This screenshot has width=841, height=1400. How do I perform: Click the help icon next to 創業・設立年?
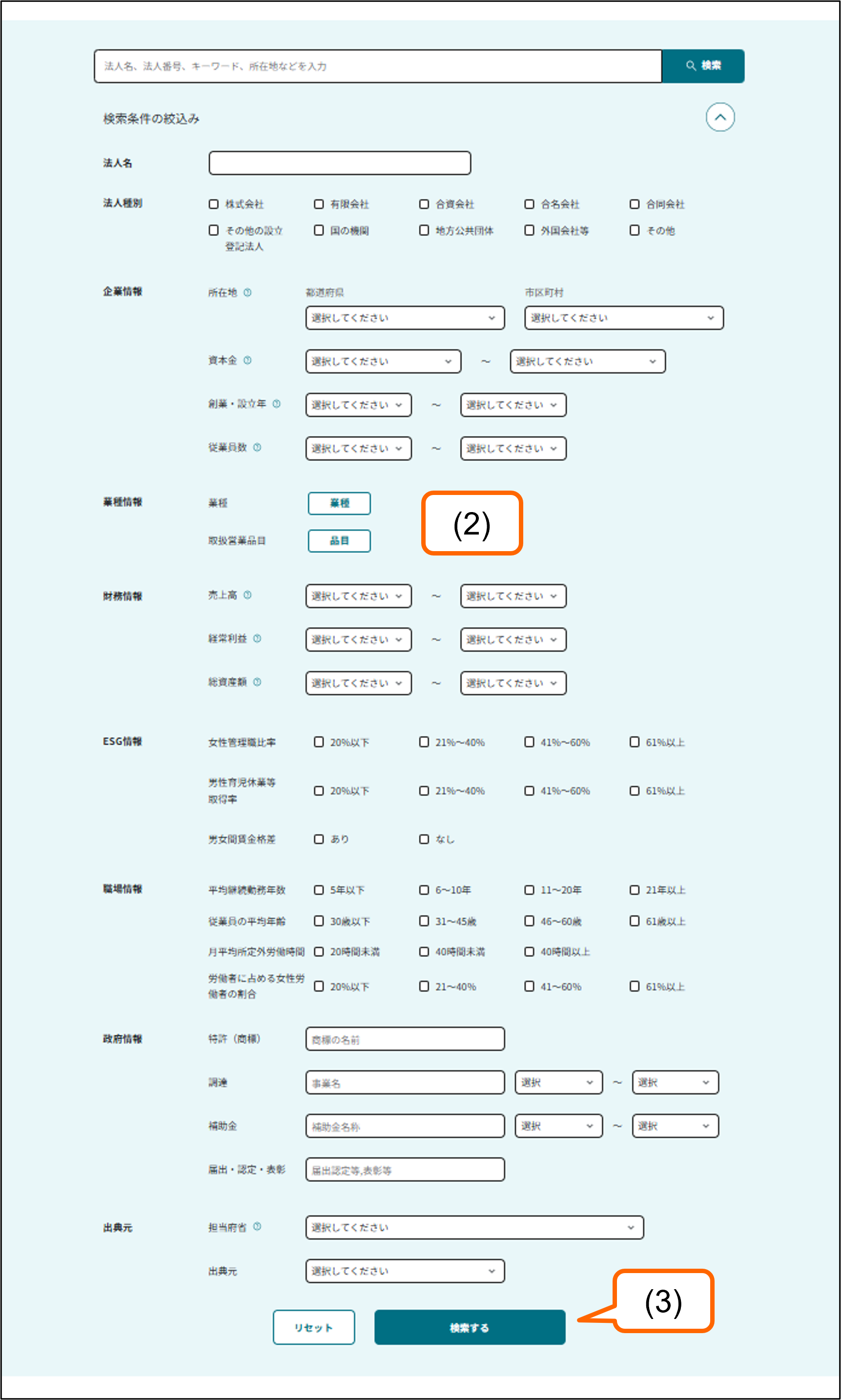click(276, 404)
